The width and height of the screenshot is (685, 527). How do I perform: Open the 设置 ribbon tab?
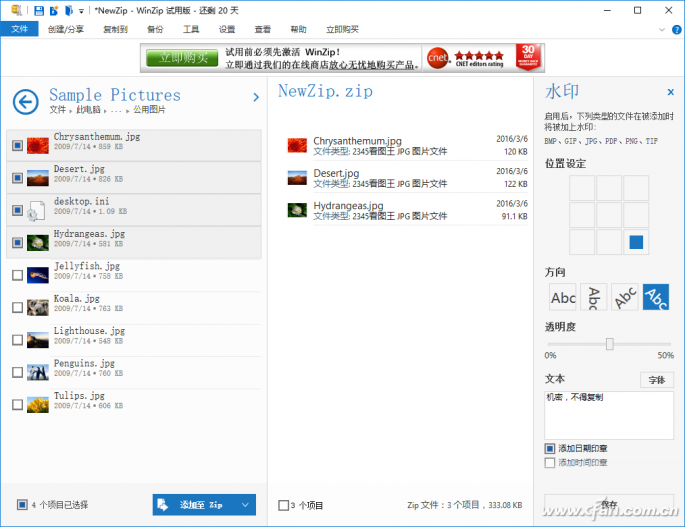click(x=227, y=29)
